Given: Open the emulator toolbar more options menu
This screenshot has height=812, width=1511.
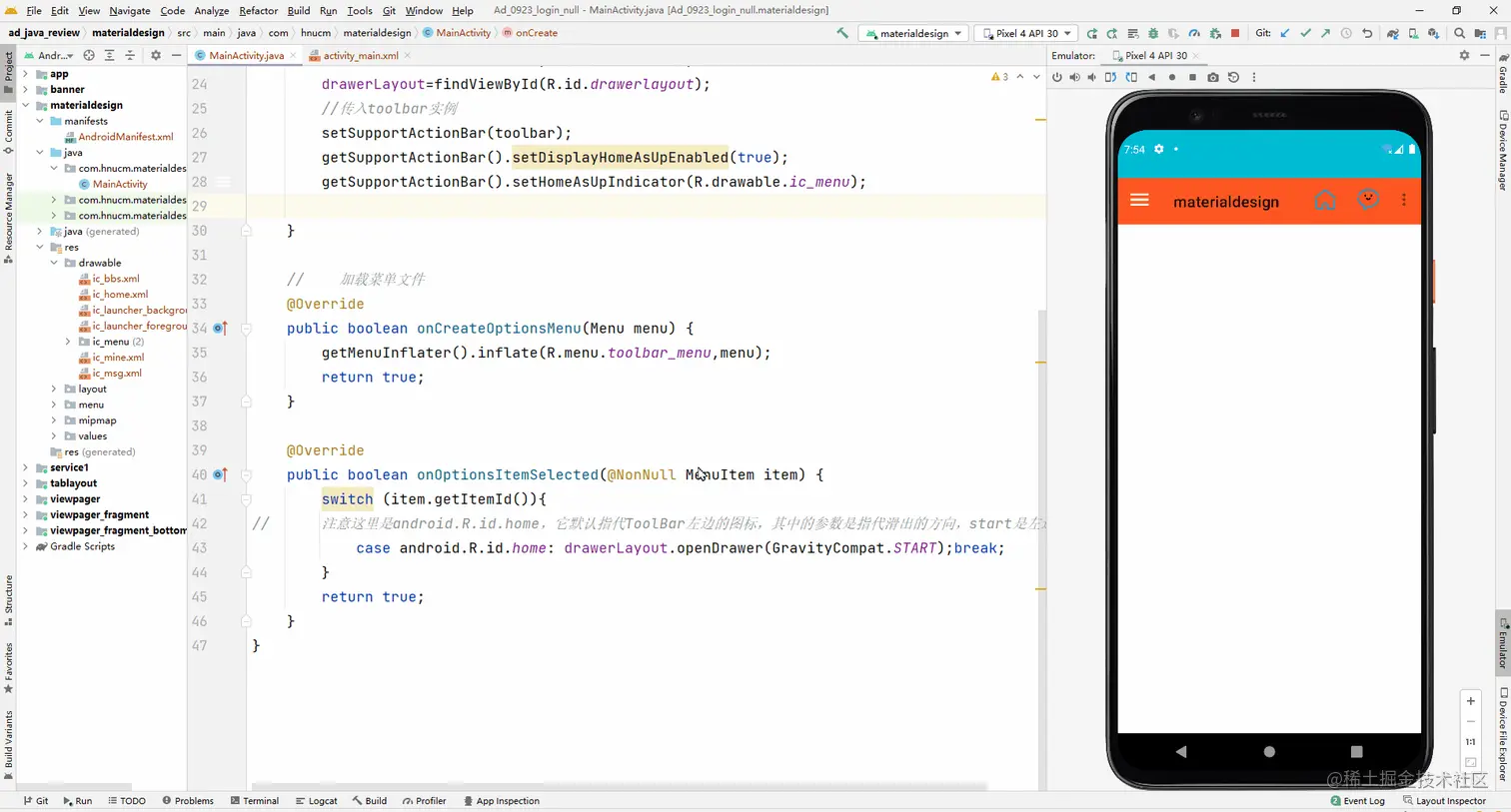Looking at the screenshot, I should pyautogui.click(x=1254, y=77).
